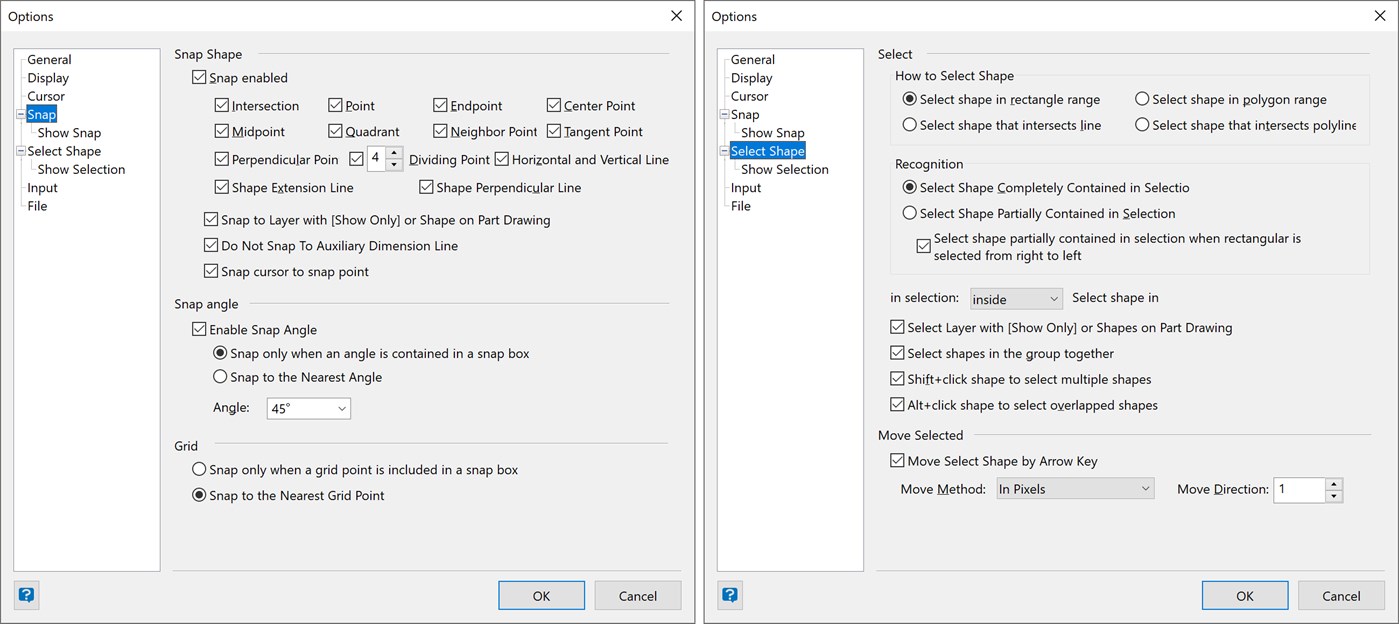Uncheck 'Move Select Shape by Arrow Key'
1399x624 pixels.
pos(897,460)
